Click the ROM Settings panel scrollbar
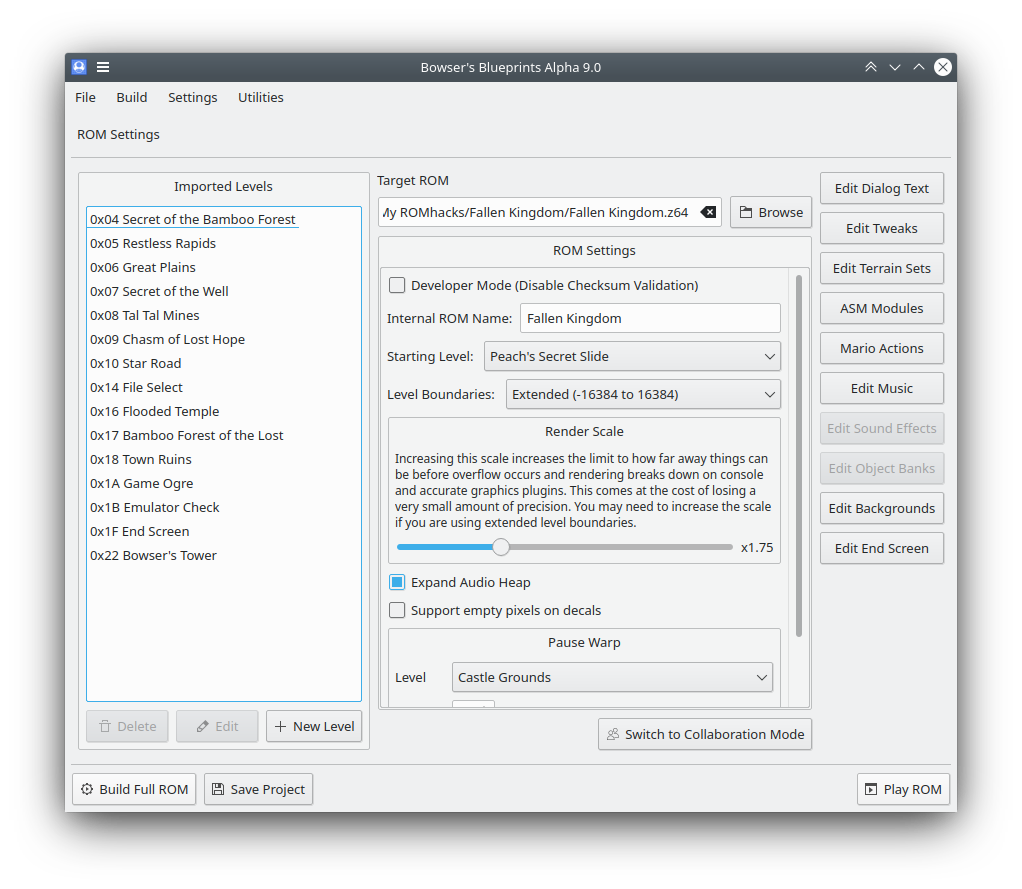Screen dimensions: 1022x889 pyautogui.click(x=799, y=456)
